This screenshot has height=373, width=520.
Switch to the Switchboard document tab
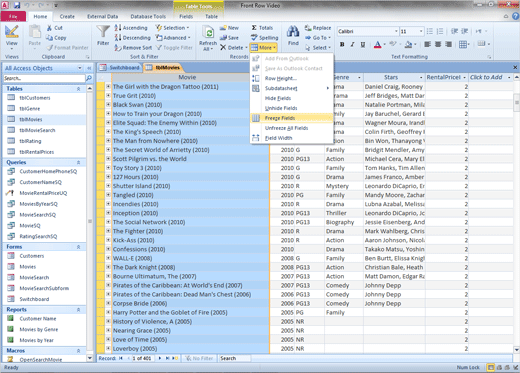120,68
